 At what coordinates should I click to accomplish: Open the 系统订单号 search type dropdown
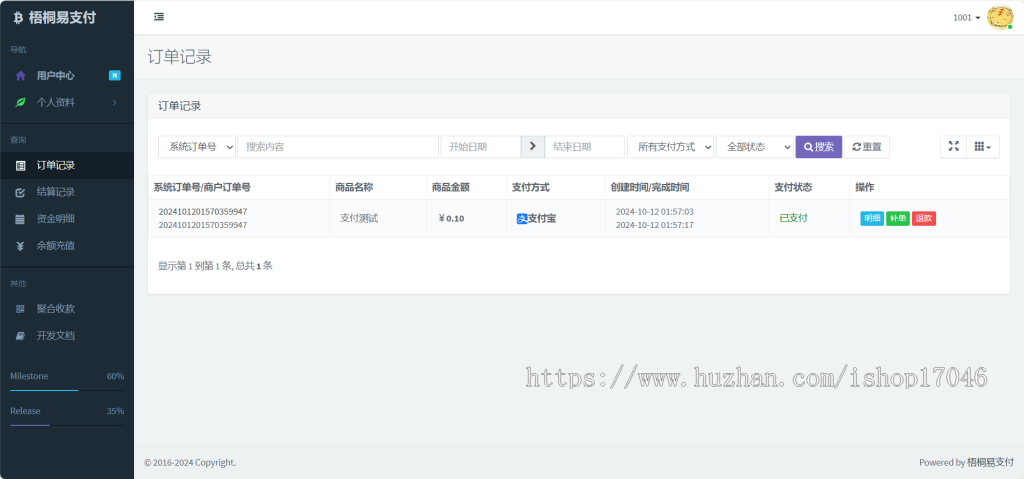coord(197,147)
